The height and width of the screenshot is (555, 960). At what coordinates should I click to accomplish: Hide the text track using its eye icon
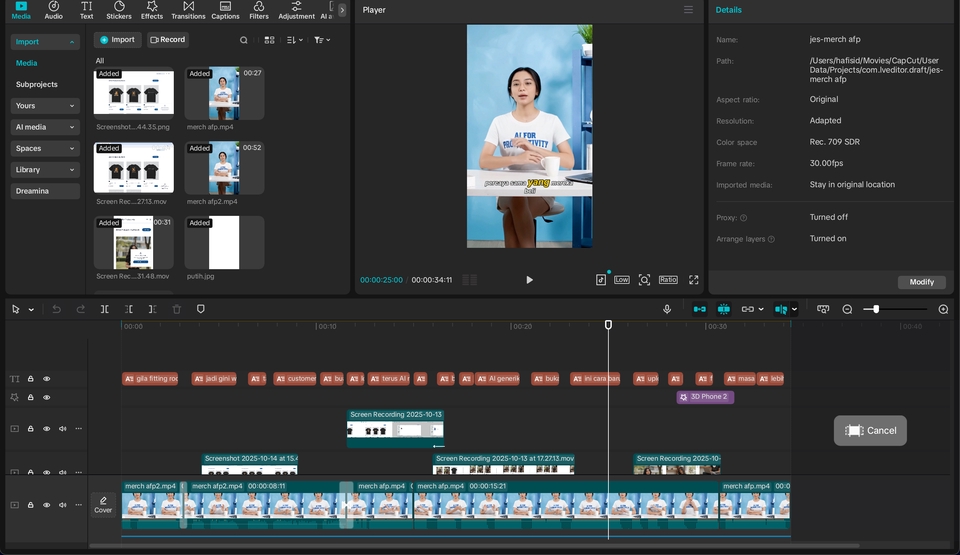46,379
